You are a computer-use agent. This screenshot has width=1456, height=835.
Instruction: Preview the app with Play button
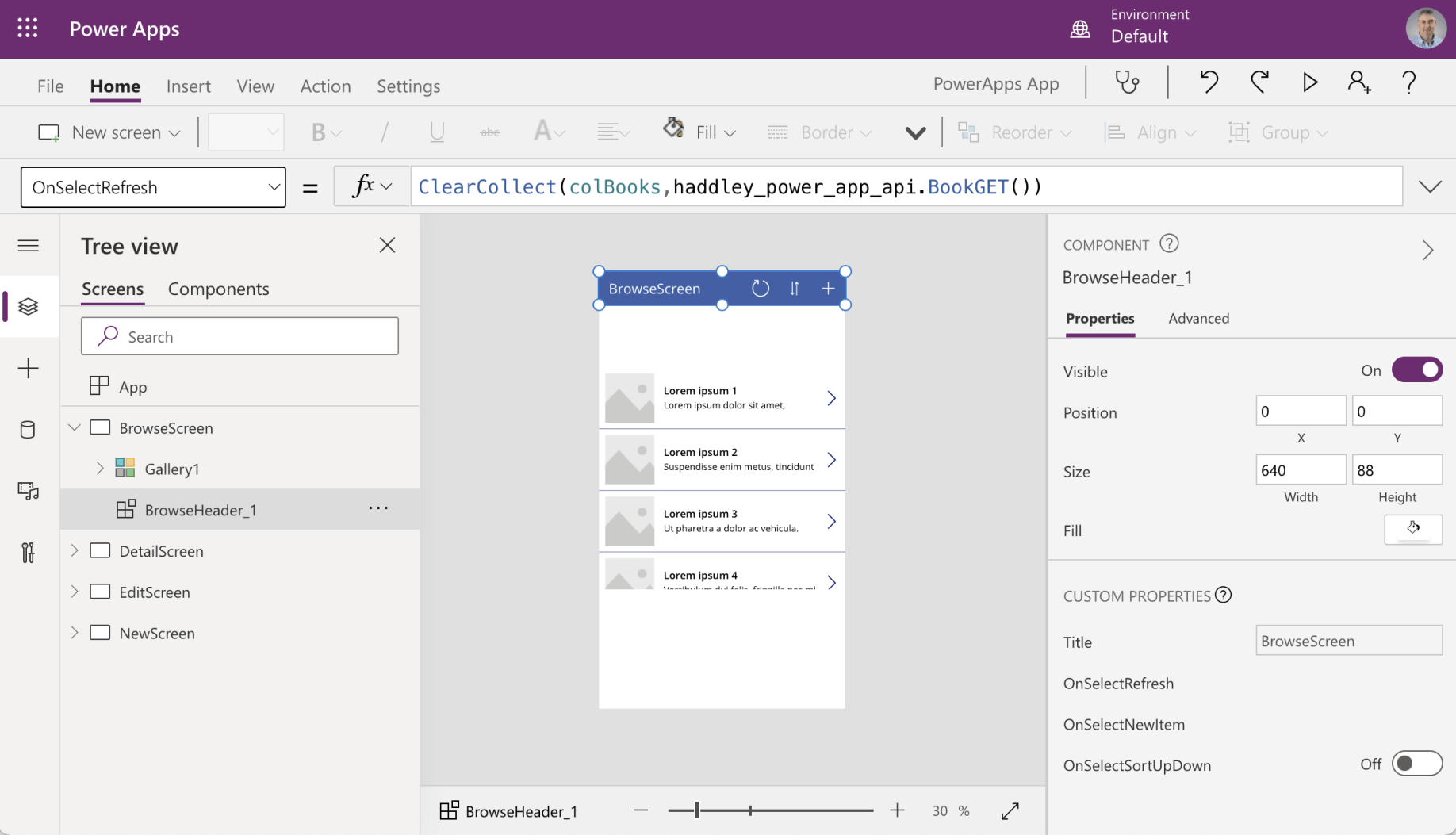tap(1310, 82)
